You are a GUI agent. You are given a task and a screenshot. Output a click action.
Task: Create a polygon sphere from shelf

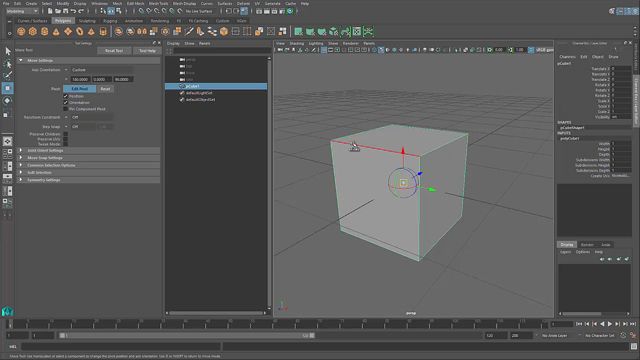click(x=21, y=31)
